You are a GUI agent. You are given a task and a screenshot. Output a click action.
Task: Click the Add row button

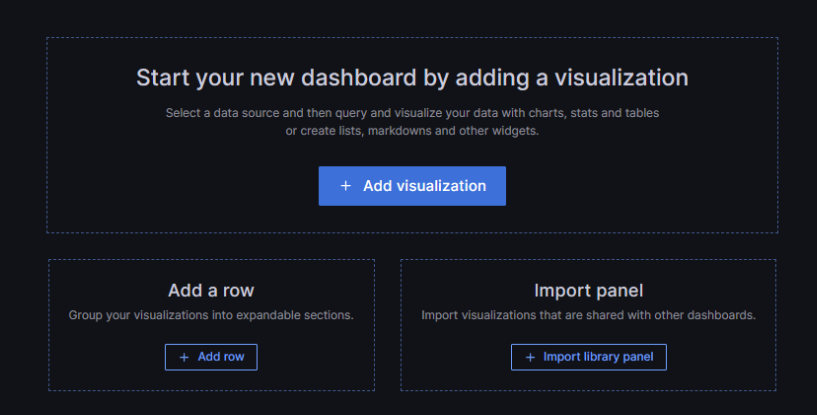click(211, 357)
